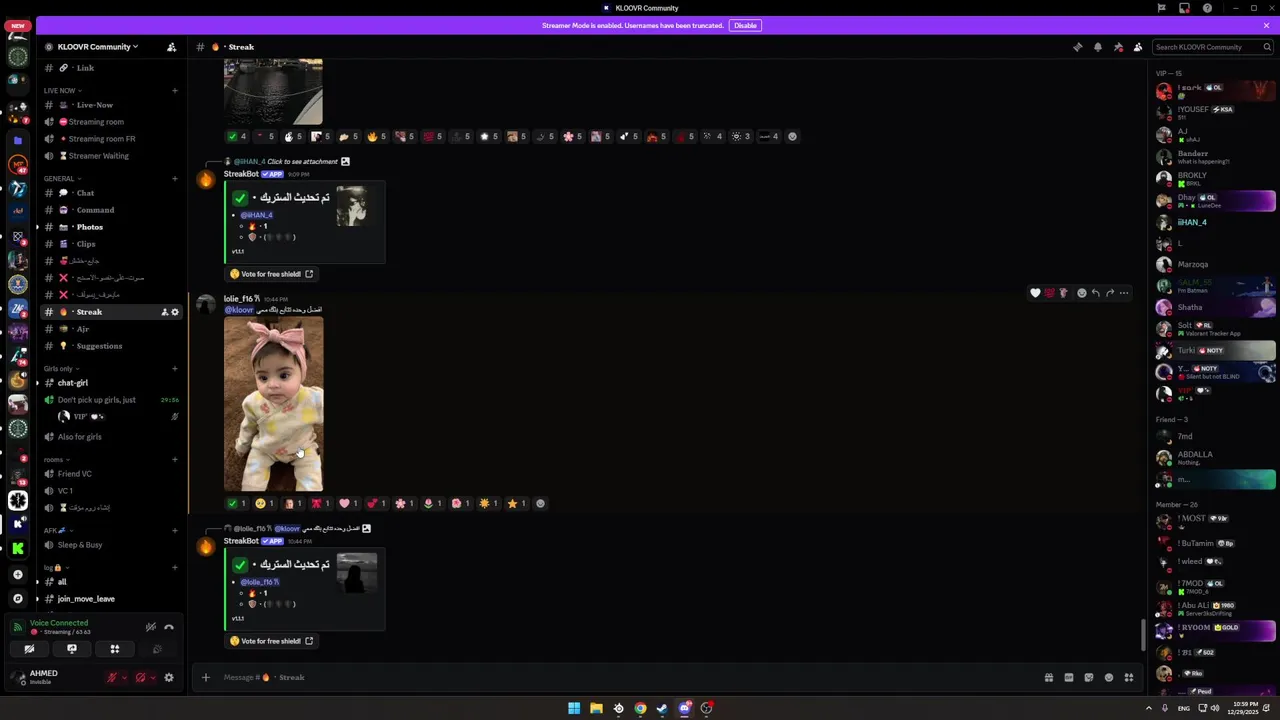Open the join_move_leave channel
The height and width of the screenshot is (720, 1280).
[110, 599]
